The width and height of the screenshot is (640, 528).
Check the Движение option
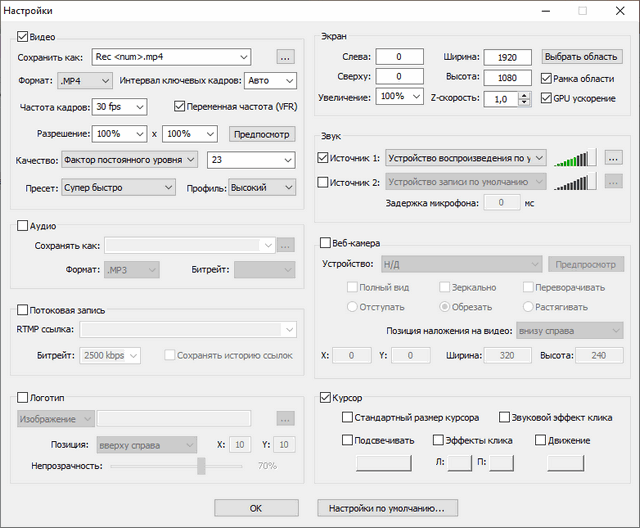click(x=540, y=440)
